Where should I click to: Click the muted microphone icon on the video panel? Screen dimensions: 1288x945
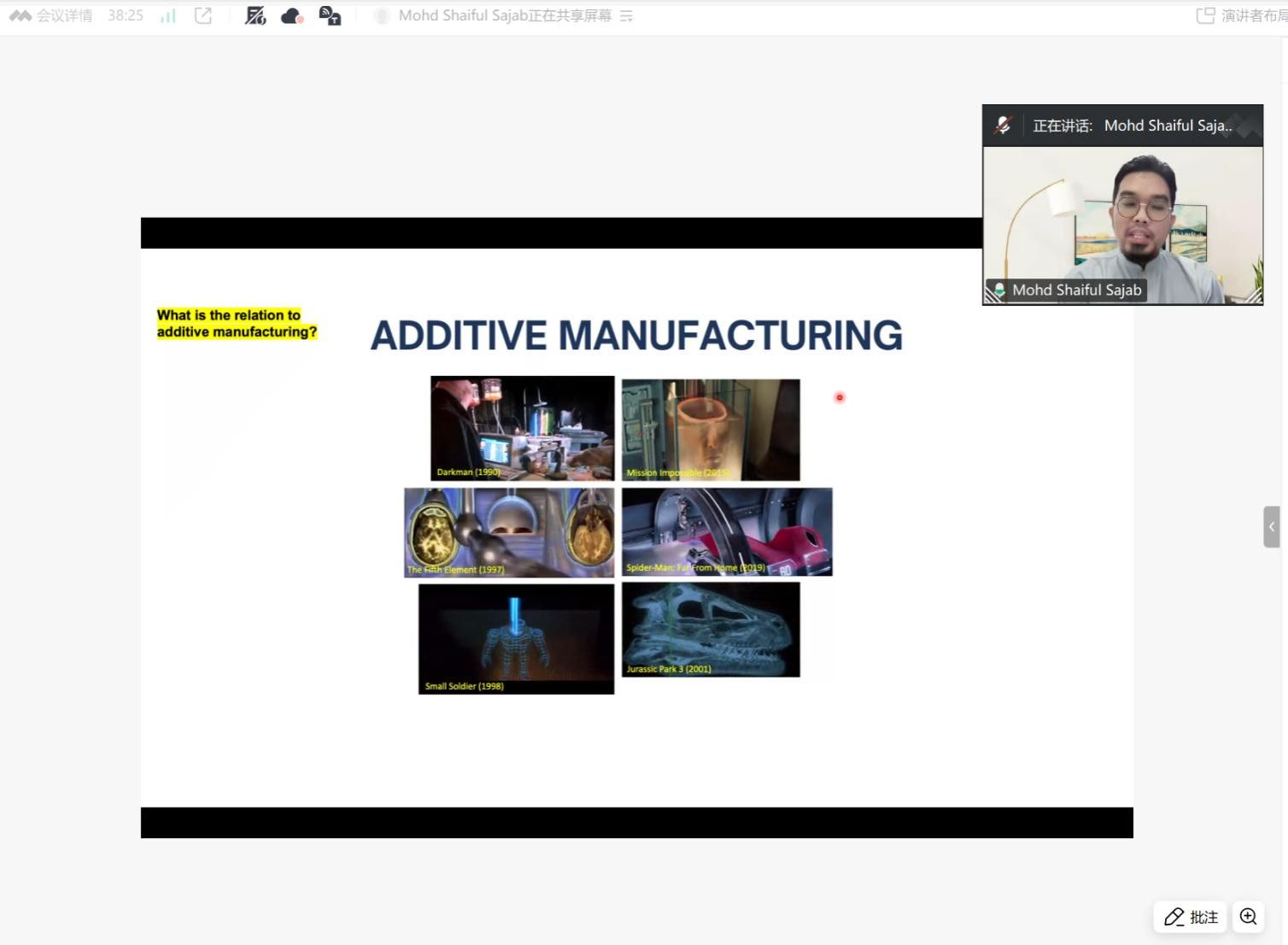pyautogui.click(x=1003, y=126)
